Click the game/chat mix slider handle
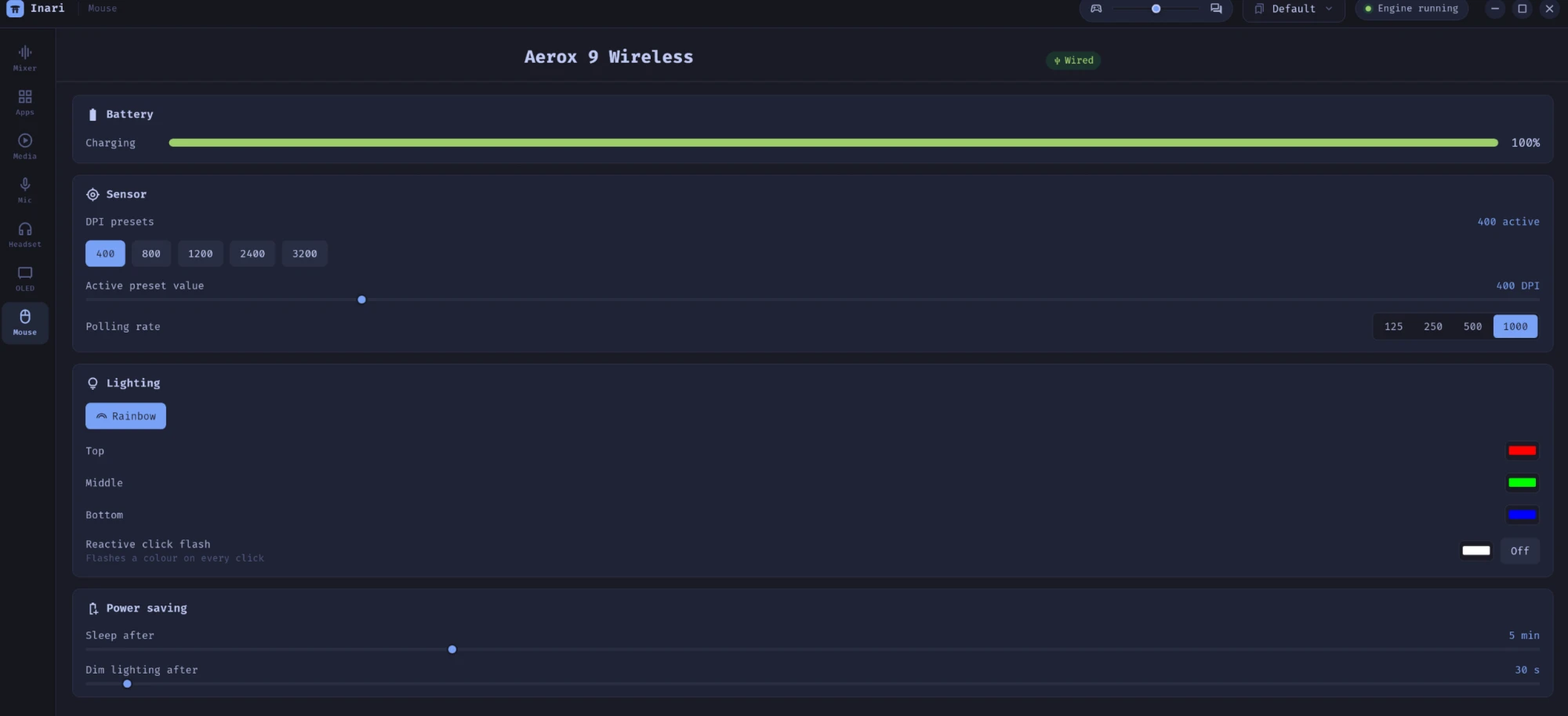The image size is (1568, 716). click(1156, 9)
